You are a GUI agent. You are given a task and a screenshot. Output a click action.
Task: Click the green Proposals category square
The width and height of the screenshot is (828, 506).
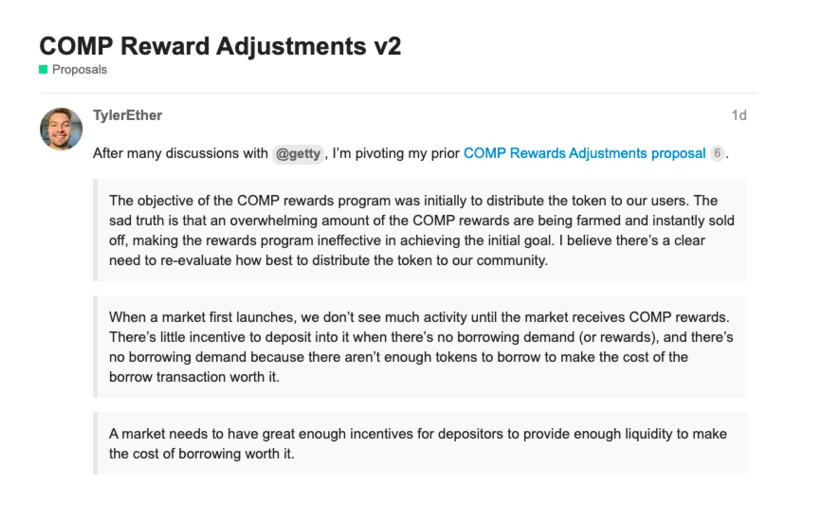point(43,69)
